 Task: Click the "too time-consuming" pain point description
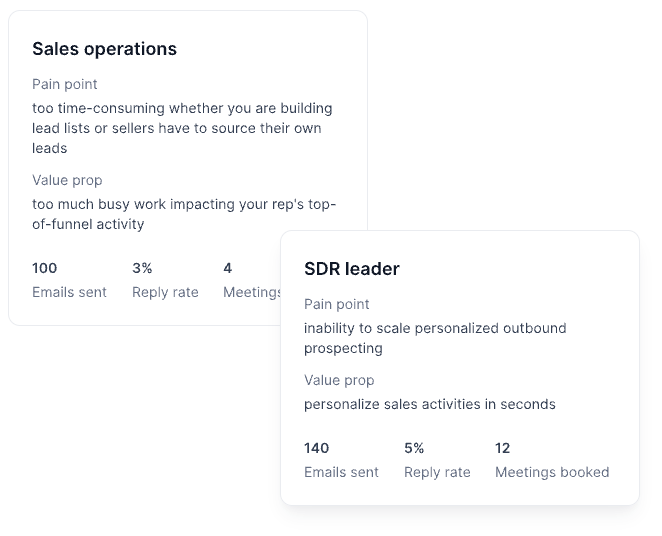tap(182, 128)
